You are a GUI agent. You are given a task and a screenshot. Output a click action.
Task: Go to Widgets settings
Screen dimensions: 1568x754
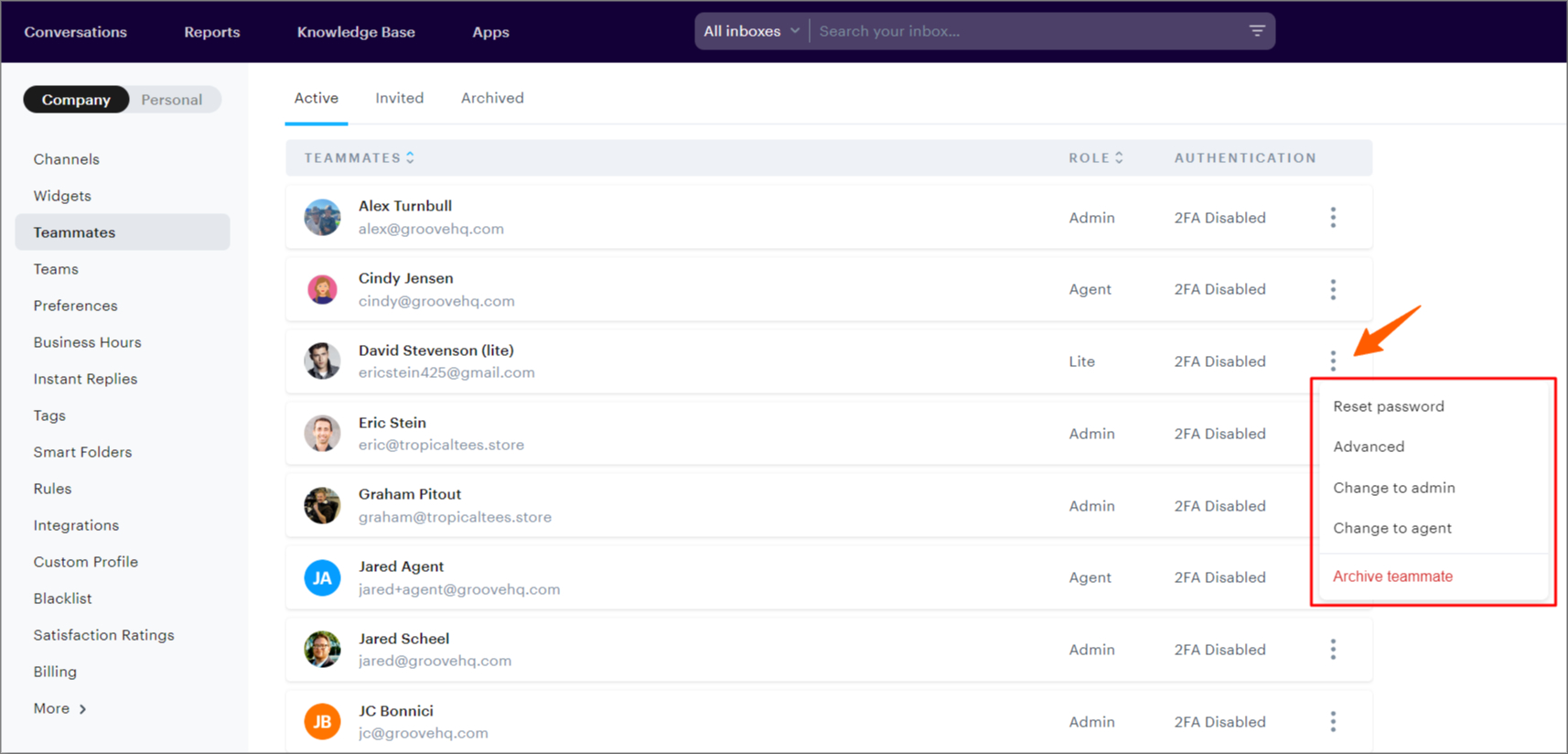[x=62, y=196]
